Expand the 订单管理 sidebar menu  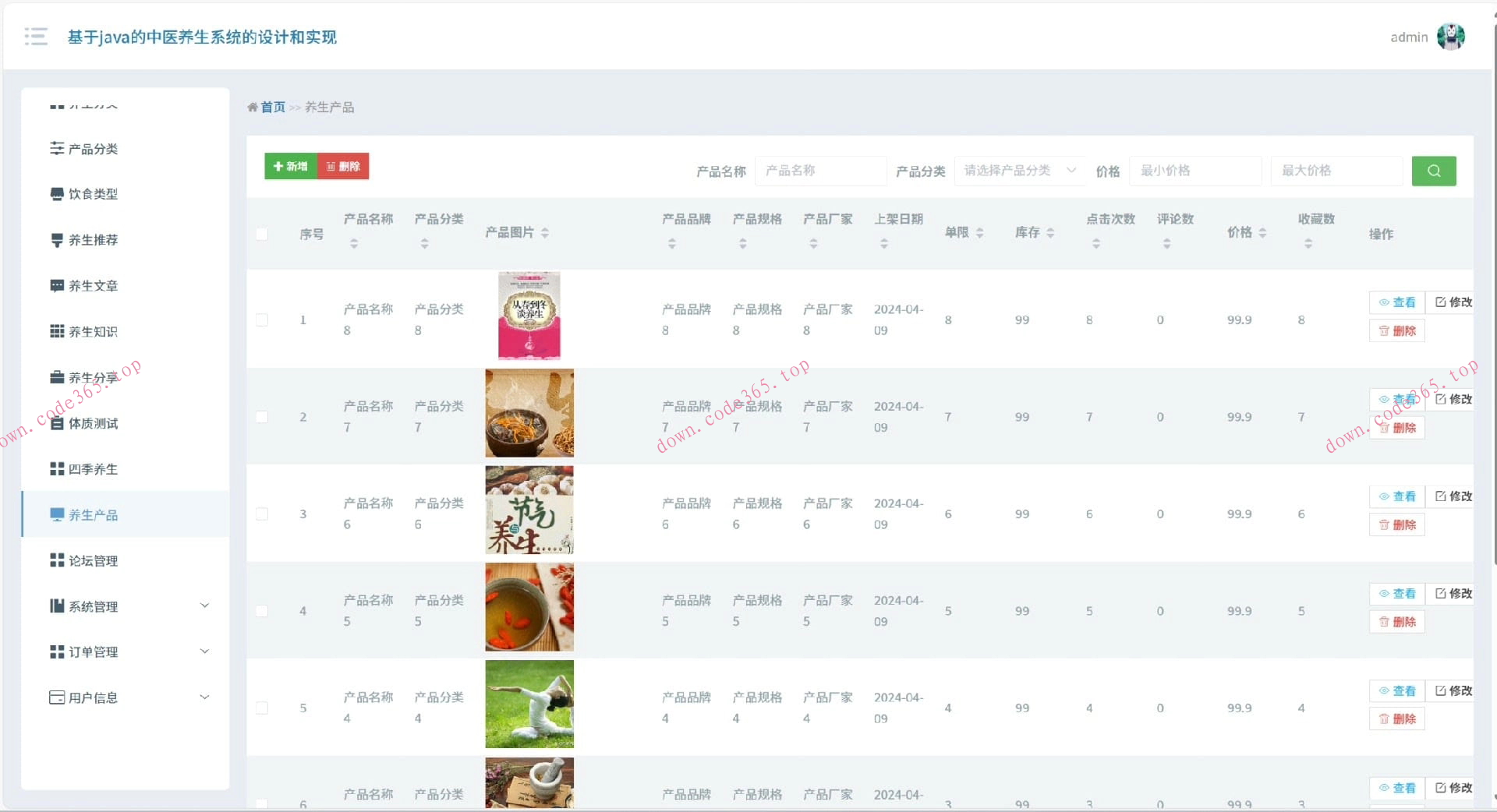click(x=125, y=651)
